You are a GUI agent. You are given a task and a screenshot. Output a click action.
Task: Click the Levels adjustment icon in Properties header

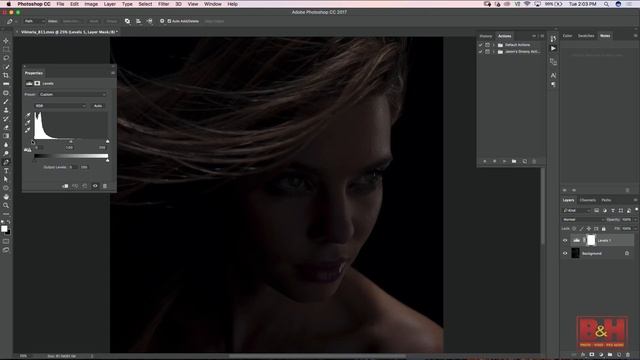pyautogui.click(x=29, y=83)
